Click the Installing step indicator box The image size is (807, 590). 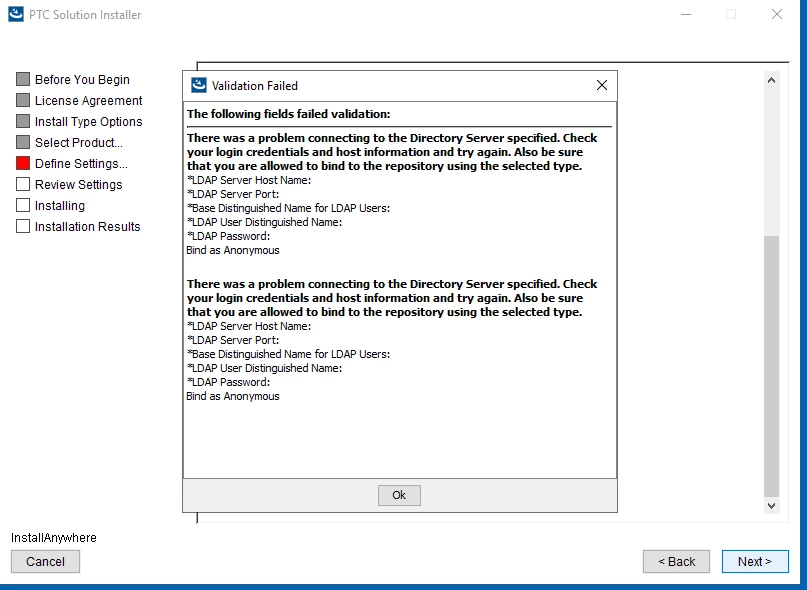[x=23, y=205]
